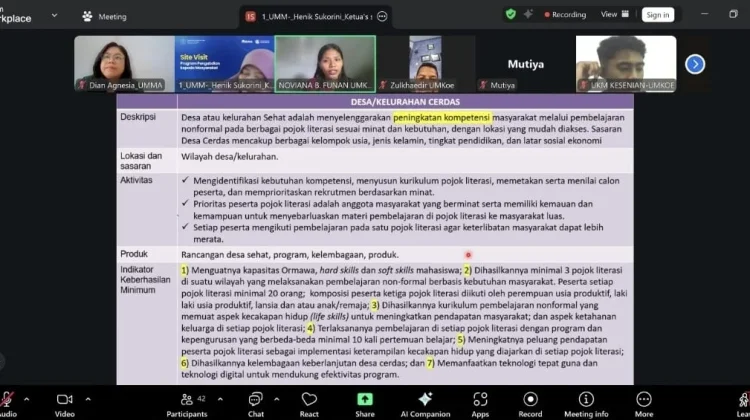Image resolution: width=750 pixels, height=420 pixels.
Task: Toggle the microphone Audio button
Action: click(7, 404)
